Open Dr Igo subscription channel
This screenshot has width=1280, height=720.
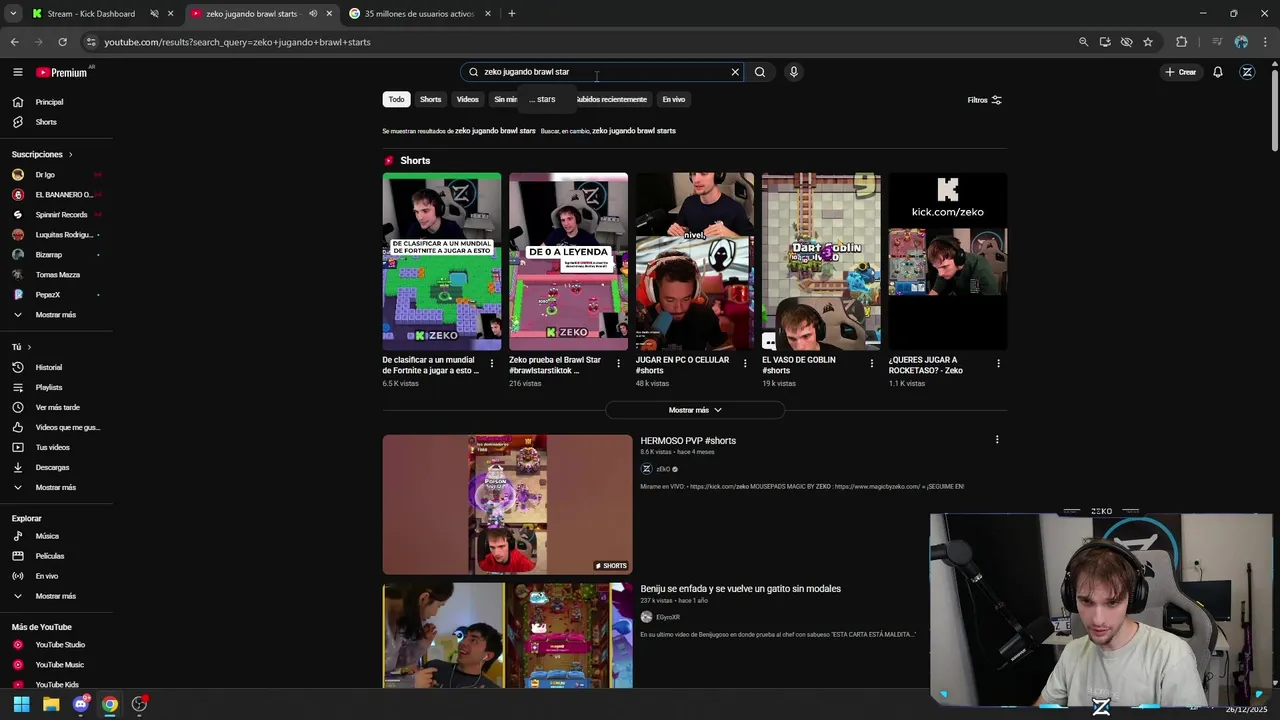coord(45,175)
